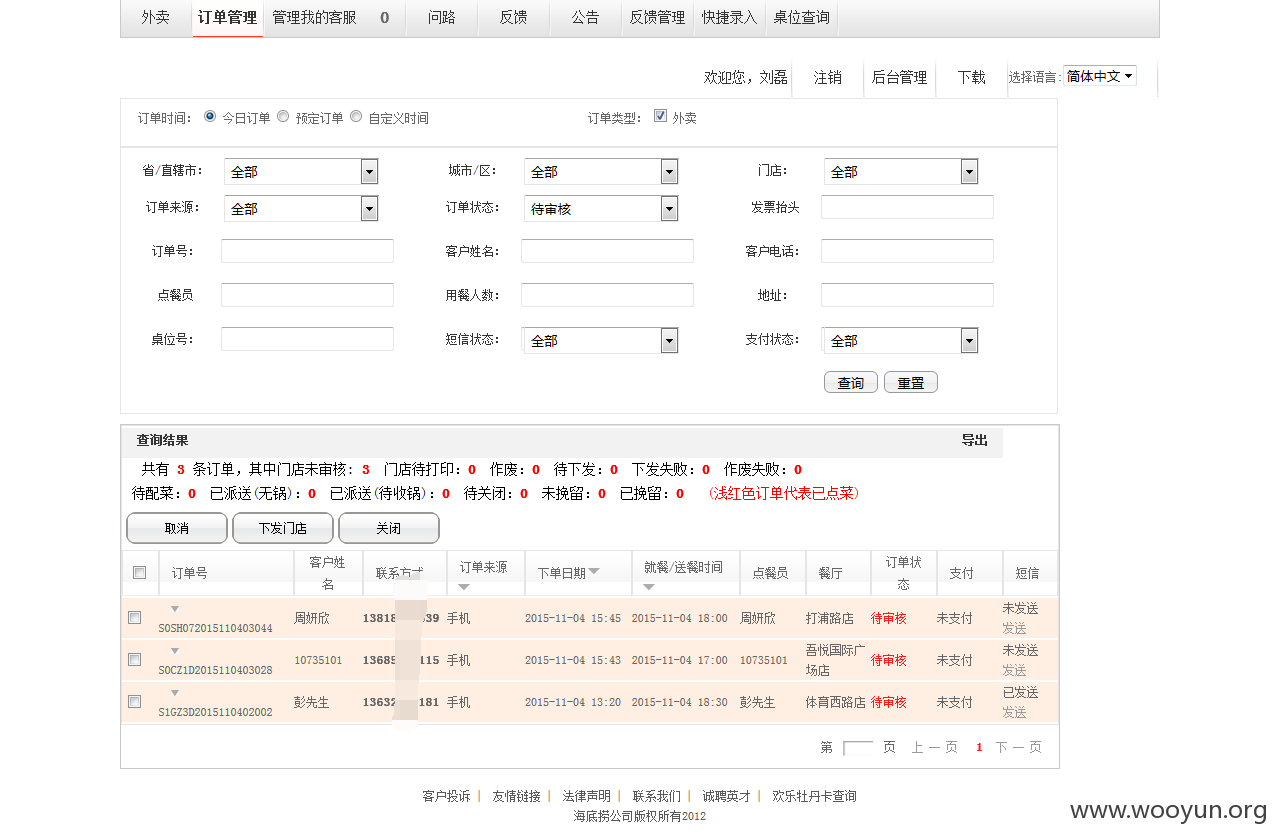Image resolution: width=1276 pixels, height=839 pixels.
Task: Check the row for customer 彭先生
Action: tap(135, 702)
